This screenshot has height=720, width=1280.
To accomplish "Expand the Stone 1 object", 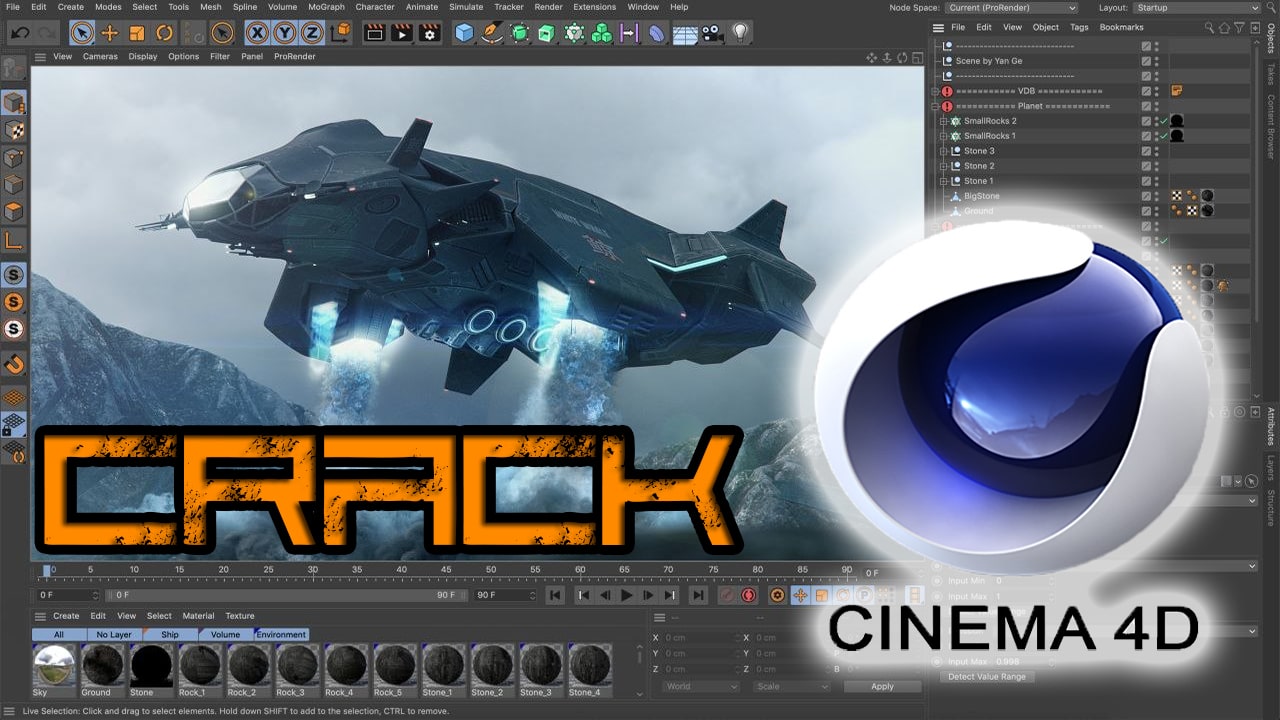I will tap(943, 181).
